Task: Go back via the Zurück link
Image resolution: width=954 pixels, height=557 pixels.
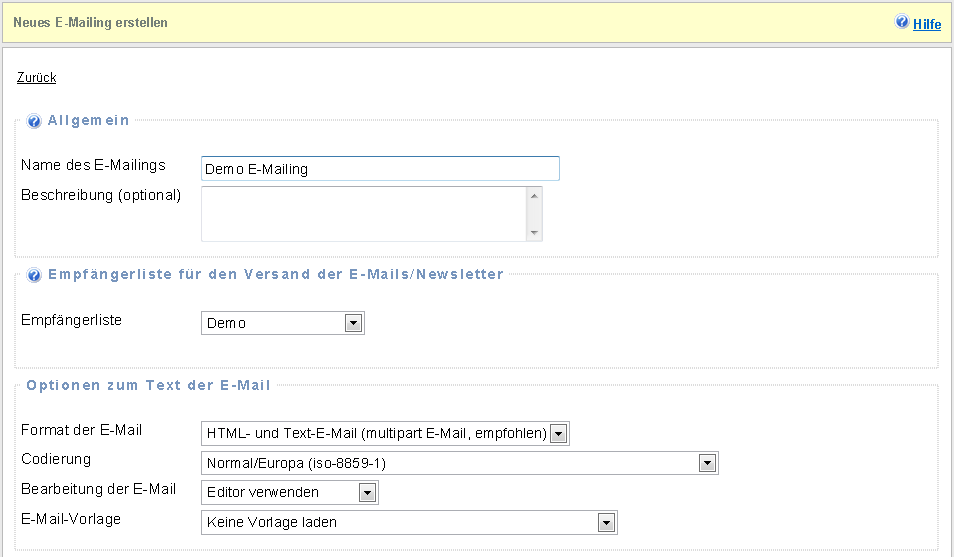Action: pyautogui.click(x=37, y=77)
